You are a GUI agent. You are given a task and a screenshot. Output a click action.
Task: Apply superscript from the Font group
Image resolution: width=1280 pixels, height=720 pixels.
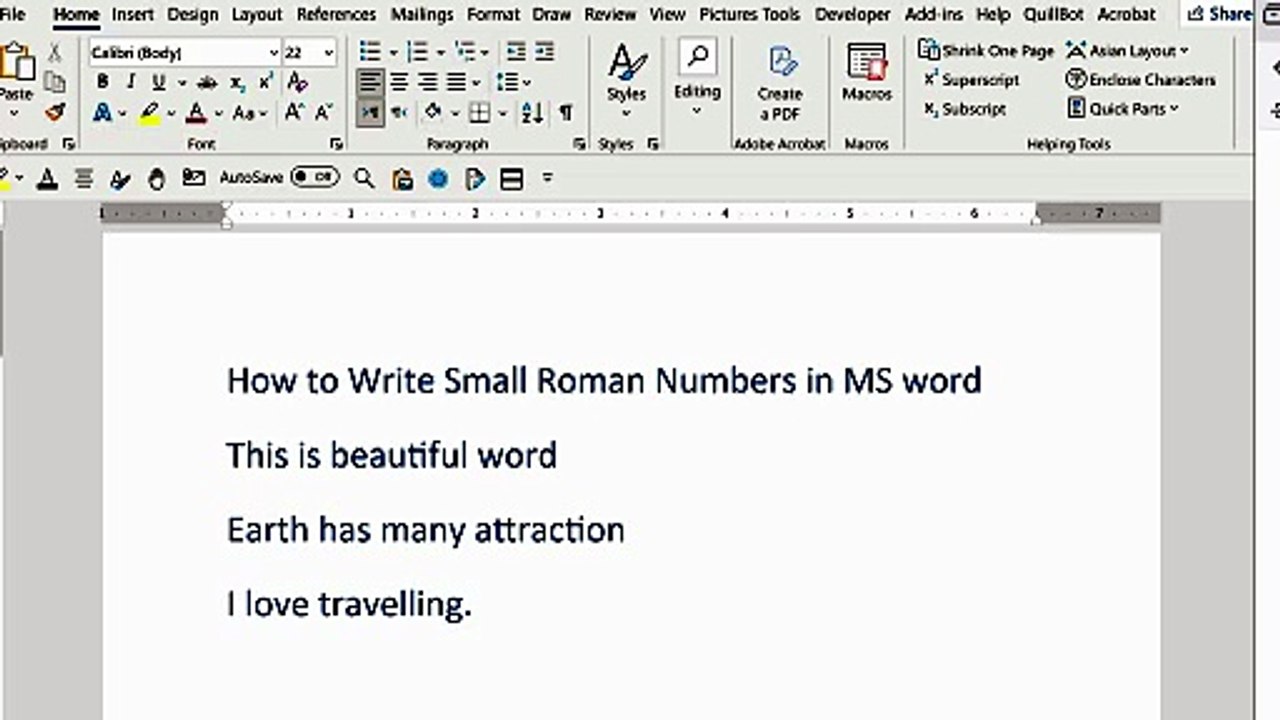tap(266, 82)
